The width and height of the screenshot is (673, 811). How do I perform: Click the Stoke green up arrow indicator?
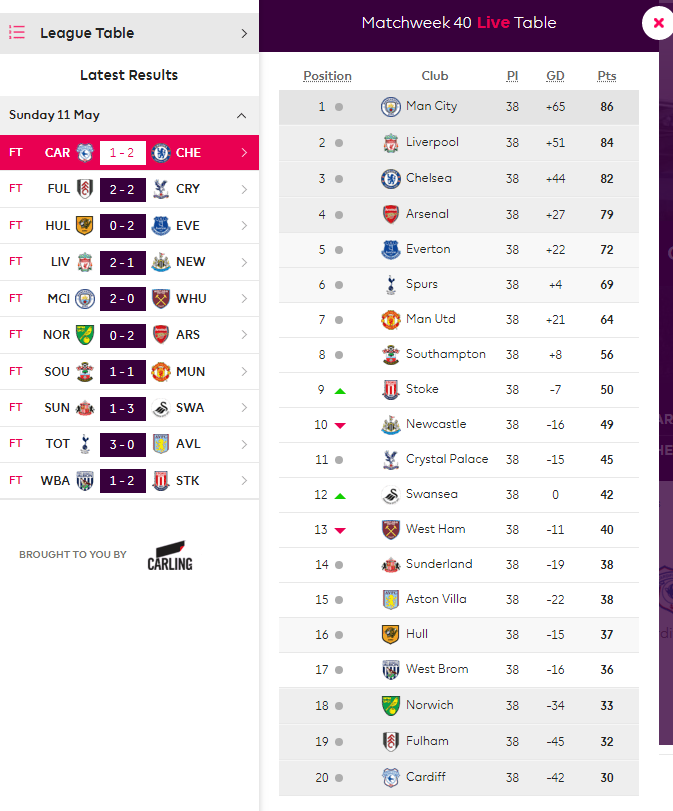(340, 392)
